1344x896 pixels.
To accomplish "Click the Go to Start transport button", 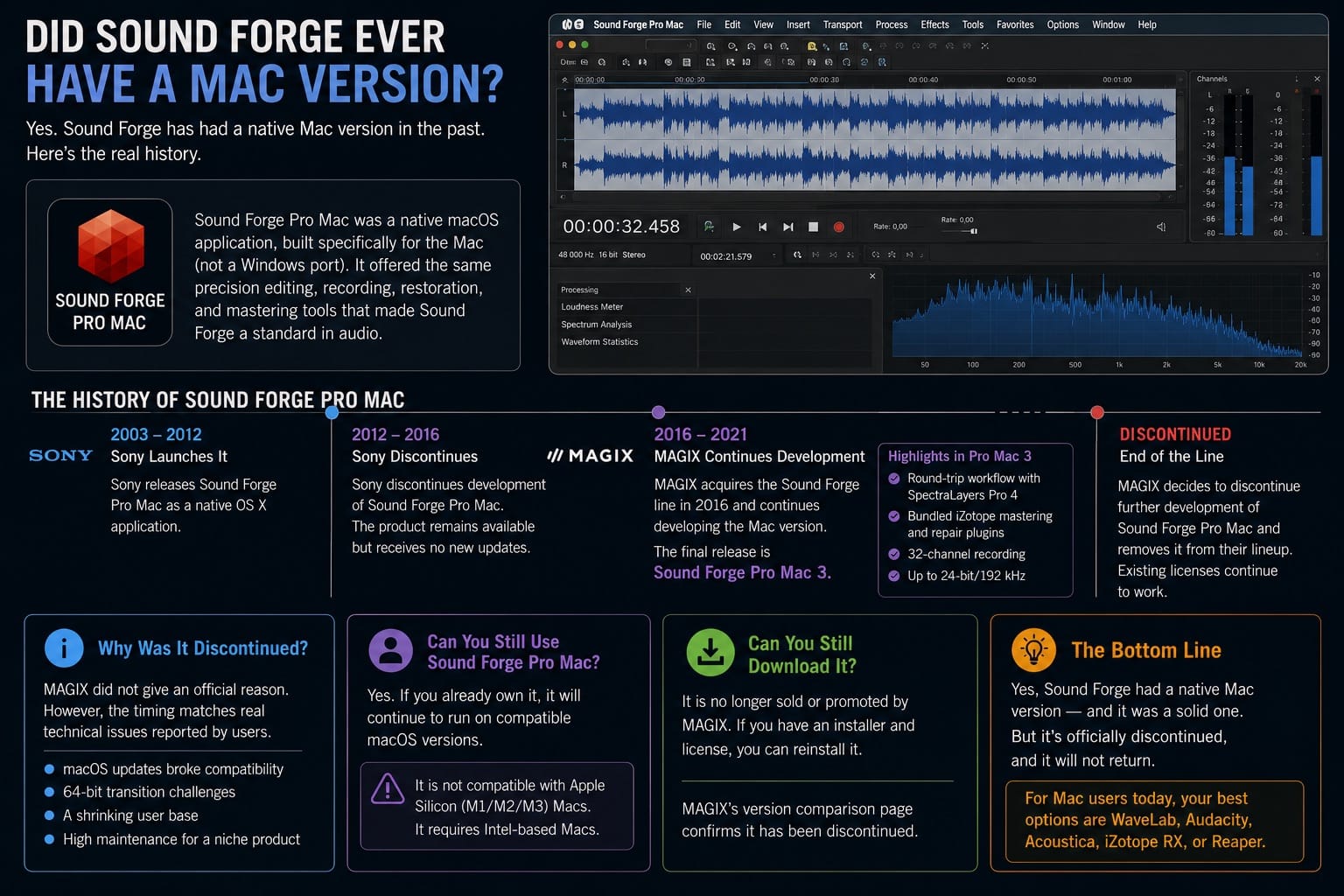I will click(x=762, y=227).
